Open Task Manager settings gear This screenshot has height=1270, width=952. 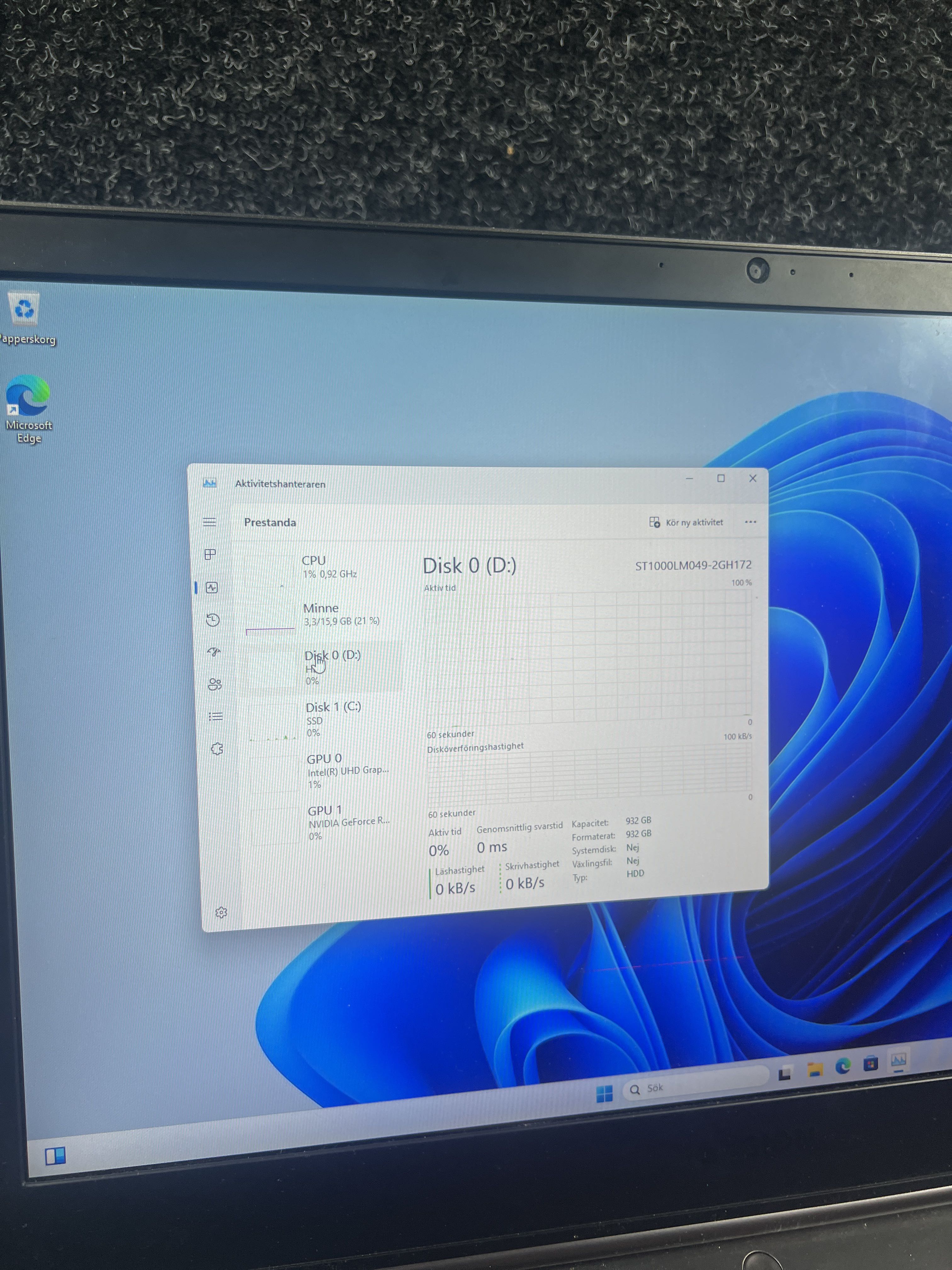coord(221,912)
